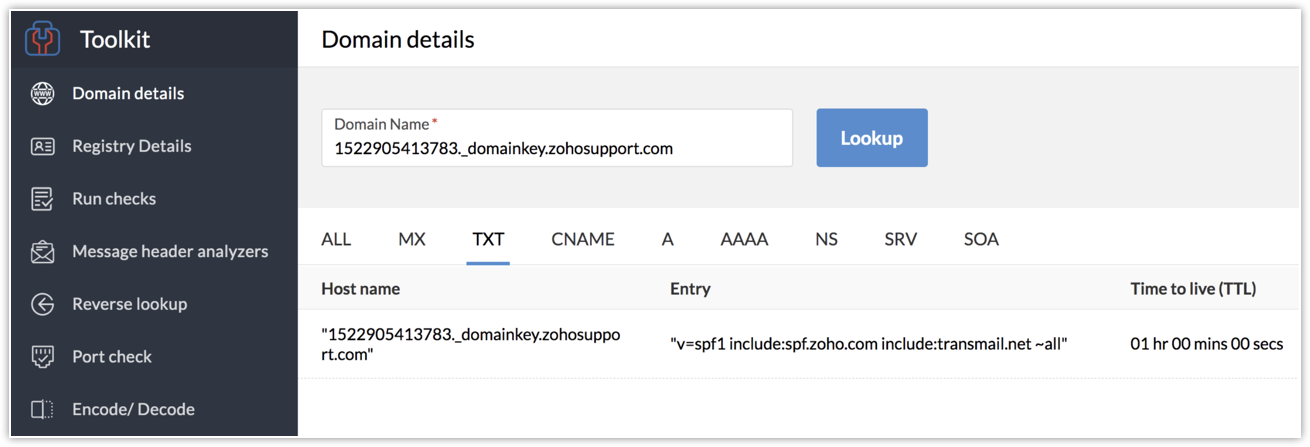Click the Toolkit logo icon
The height and width of the screenshot is (447, 1310).
[43, 39]
